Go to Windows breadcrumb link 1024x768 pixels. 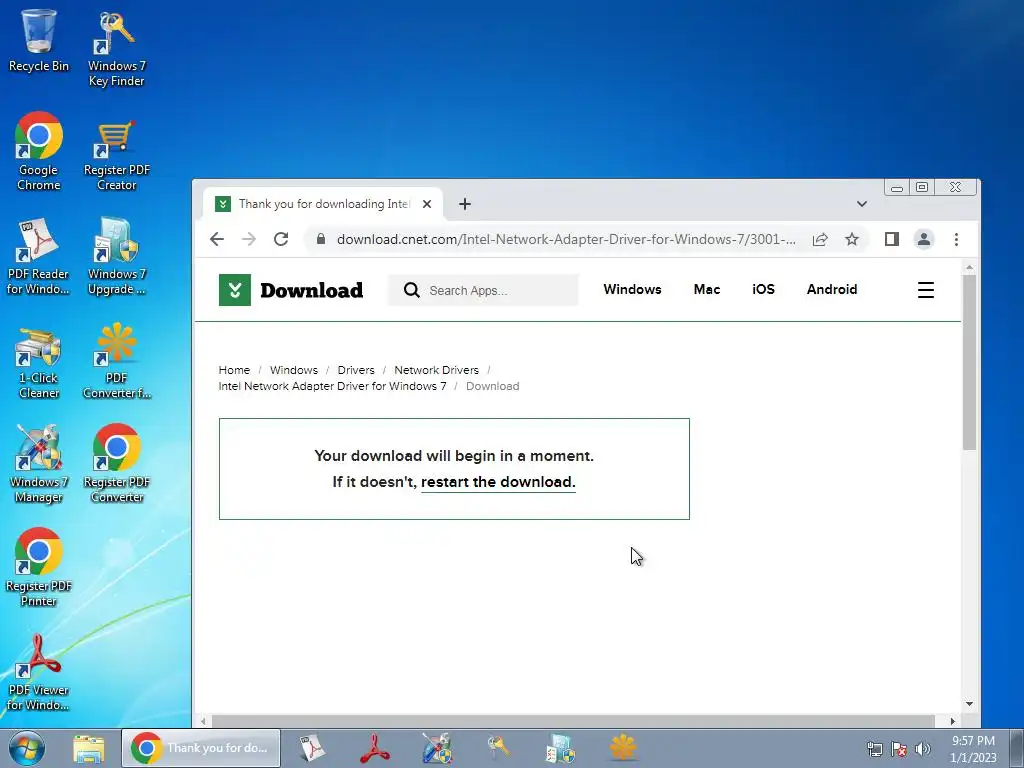click(x=294, y=370)
